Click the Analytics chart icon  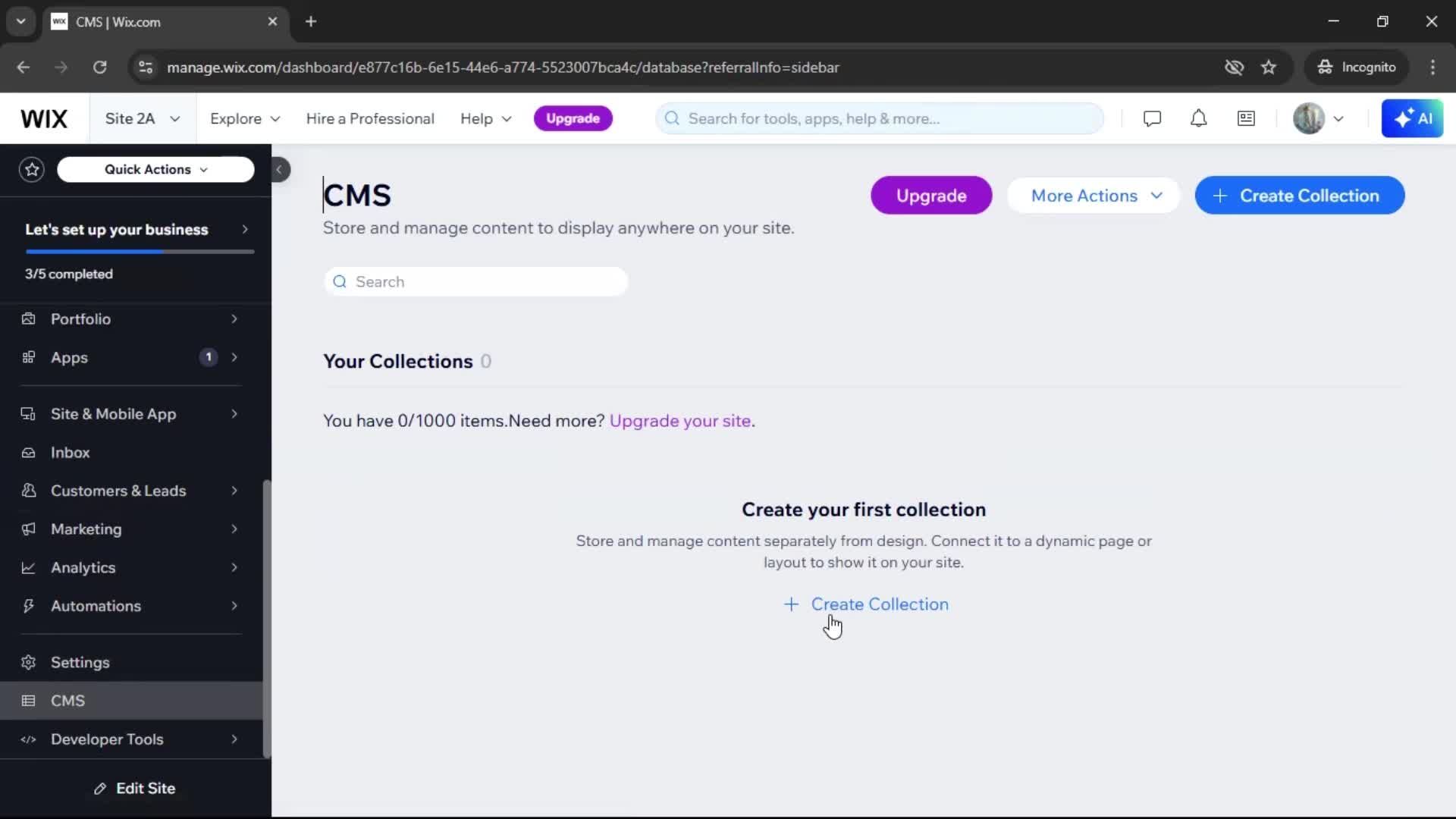(x=28, y=568)
